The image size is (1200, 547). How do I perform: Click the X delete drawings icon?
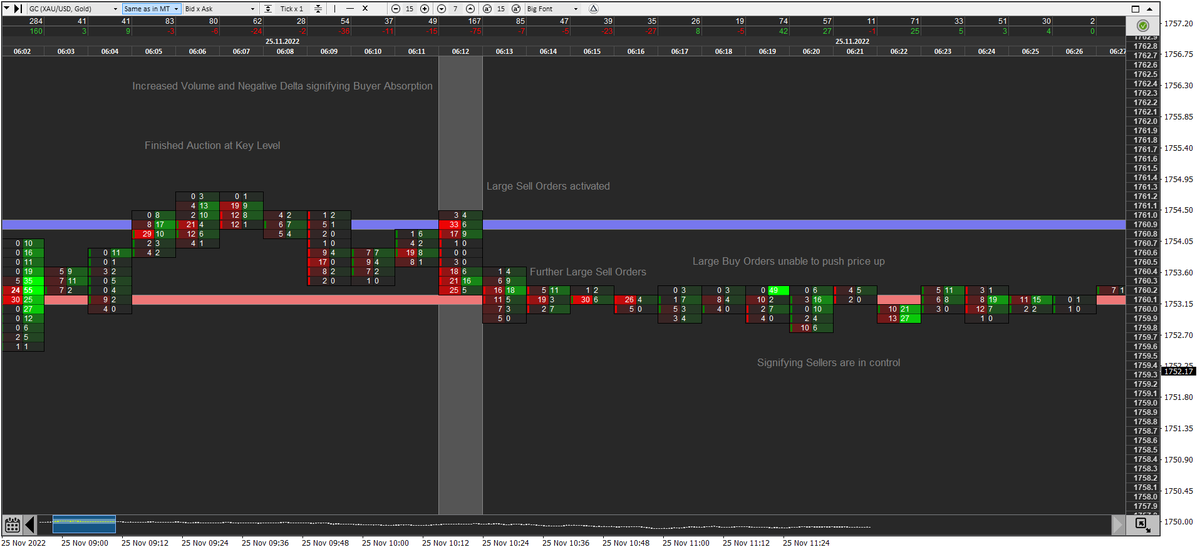click(365, 8)
